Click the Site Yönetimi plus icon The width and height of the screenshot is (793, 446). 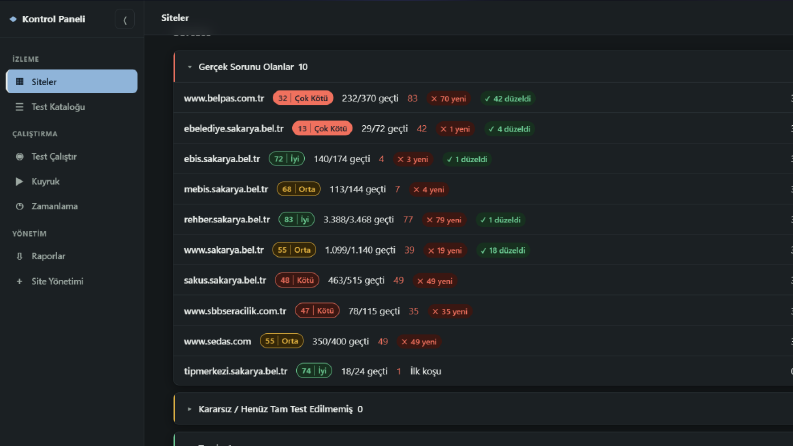(20, 281)
